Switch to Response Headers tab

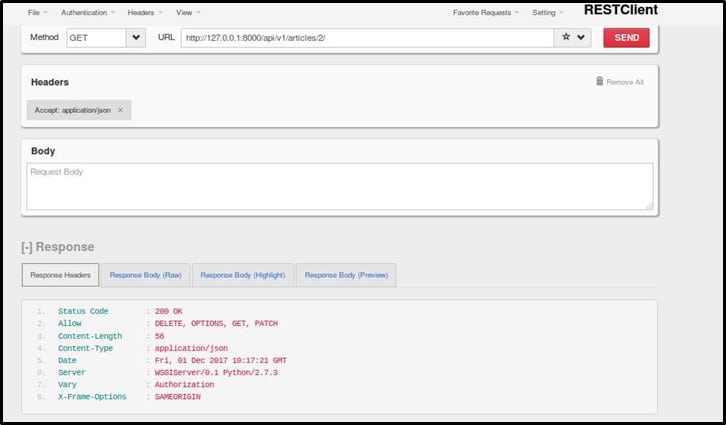click(60, 275)
